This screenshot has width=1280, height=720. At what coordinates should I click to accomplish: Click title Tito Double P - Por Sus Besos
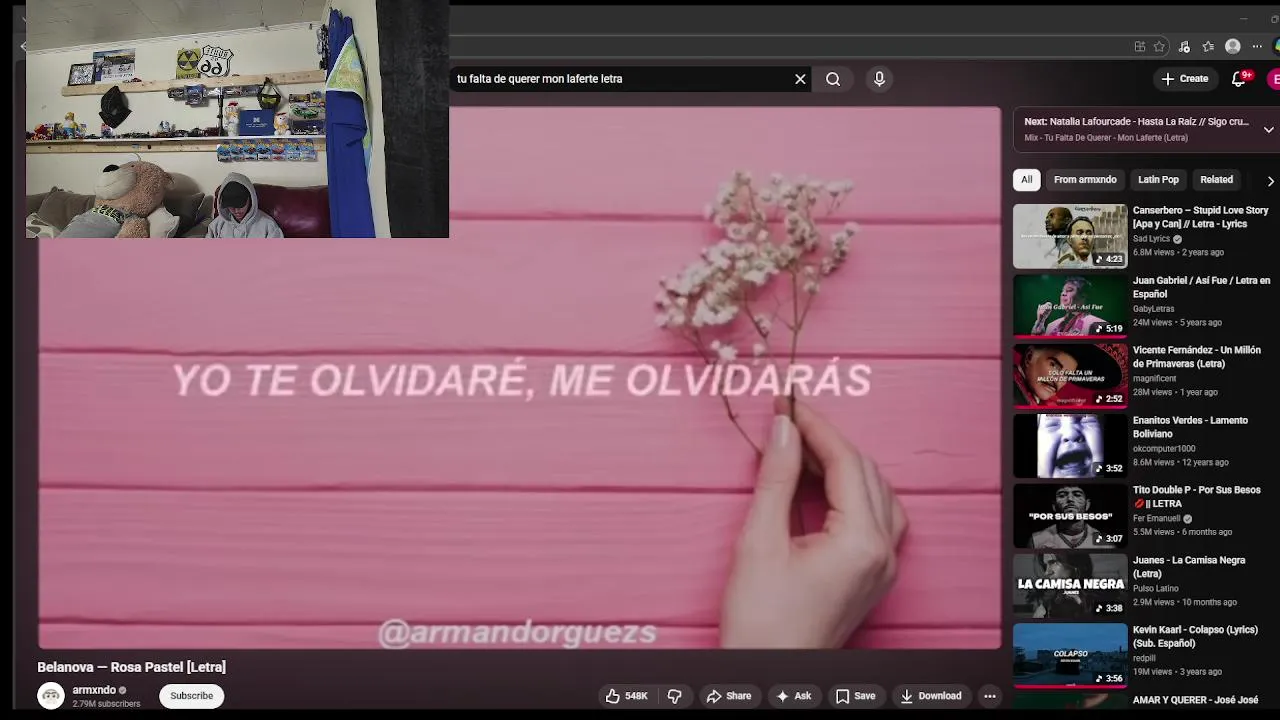(x=1197, y=497)
